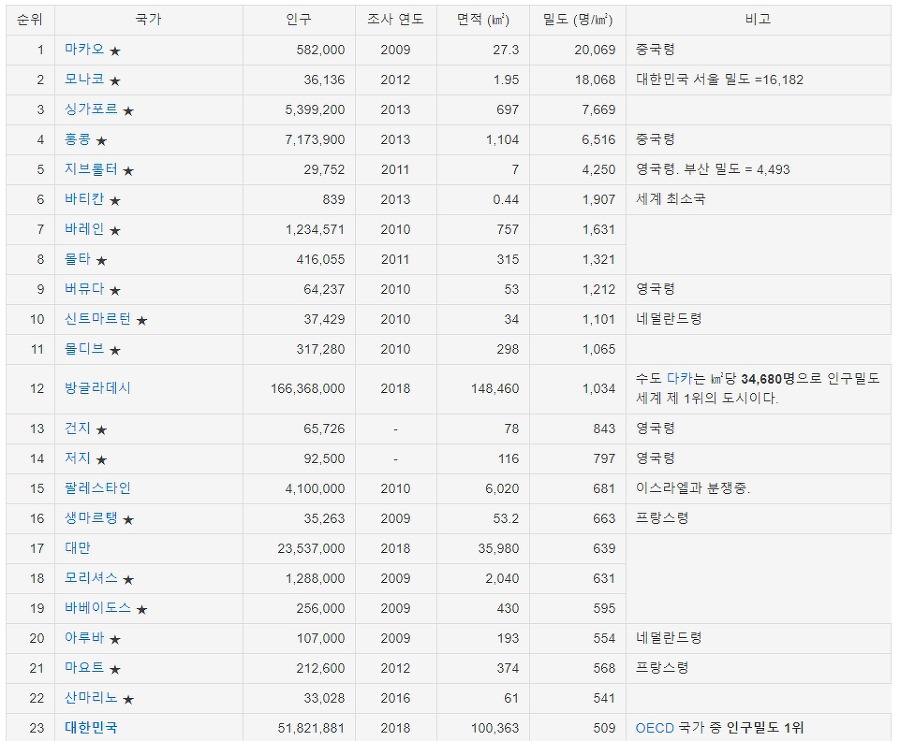Click the star beside 건지
Image resolution: width=900 pixels, height=741 pixels.
click(x=102, y=430)
